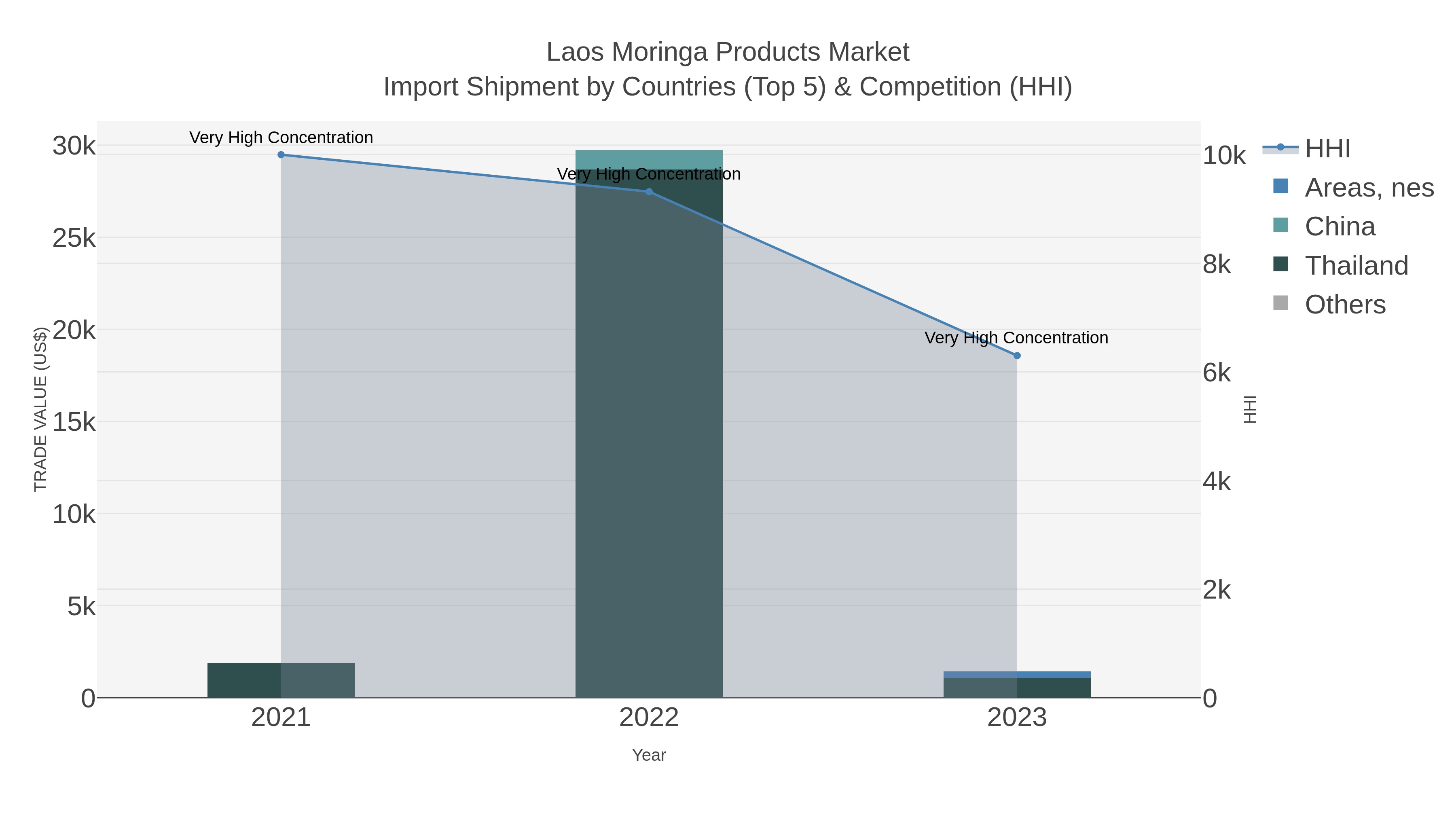1456x819 pixels.
Task: Click the 20k left axis tick label
Action: 74,330
